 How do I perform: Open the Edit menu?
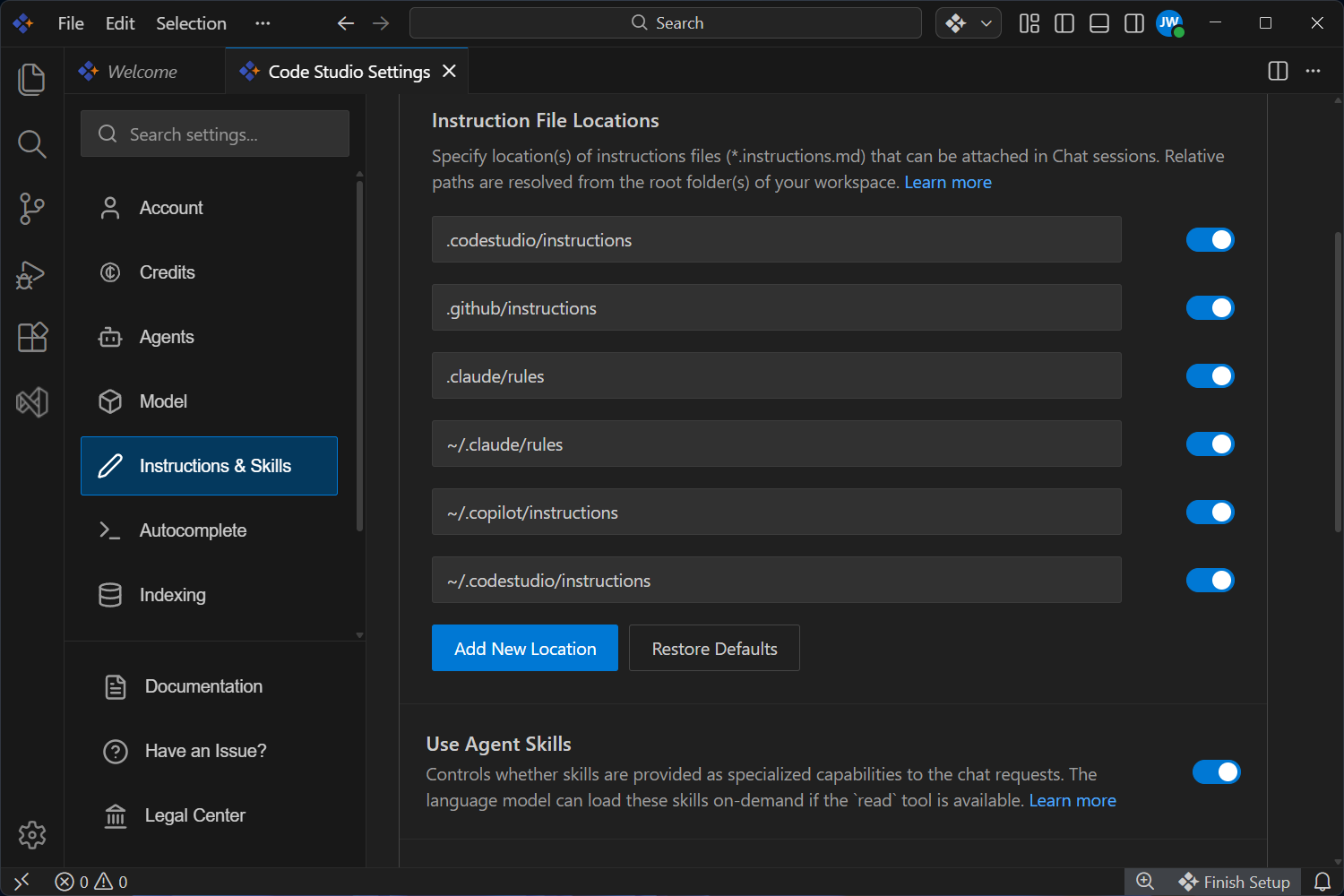point(120,23)
